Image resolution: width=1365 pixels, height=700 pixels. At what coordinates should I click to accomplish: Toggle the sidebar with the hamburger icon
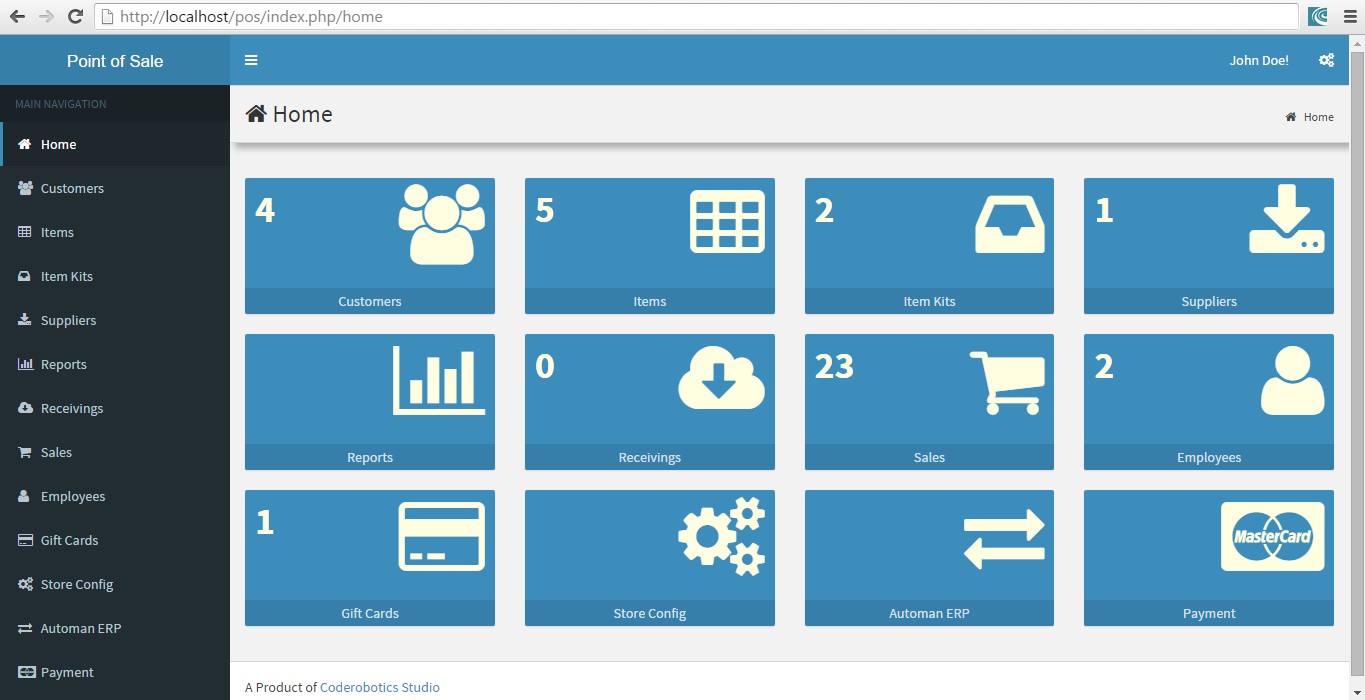251,60
